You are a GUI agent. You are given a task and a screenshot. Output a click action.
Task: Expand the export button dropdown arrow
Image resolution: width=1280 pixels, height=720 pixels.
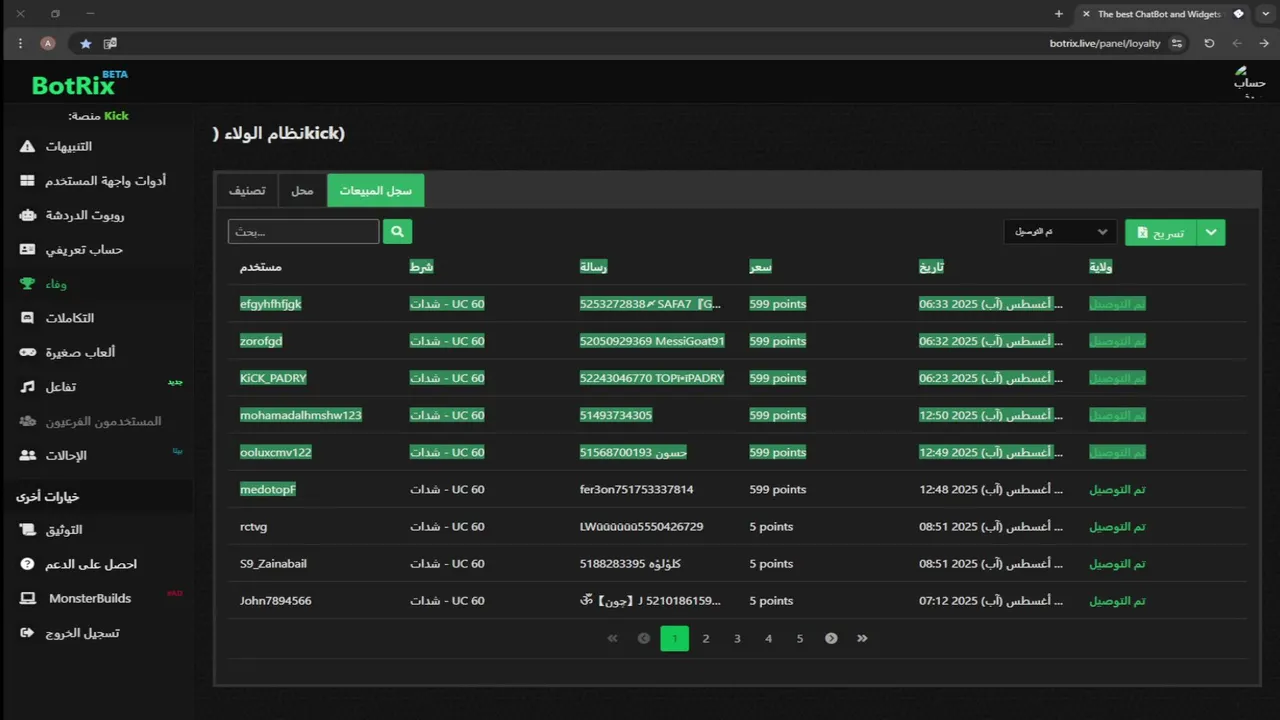click(x=1211, y=232)
